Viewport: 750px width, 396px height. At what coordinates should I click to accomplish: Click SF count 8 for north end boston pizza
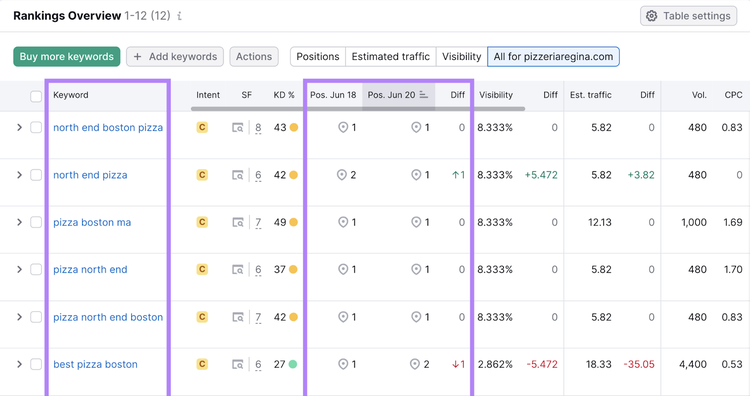pos(258,128)
